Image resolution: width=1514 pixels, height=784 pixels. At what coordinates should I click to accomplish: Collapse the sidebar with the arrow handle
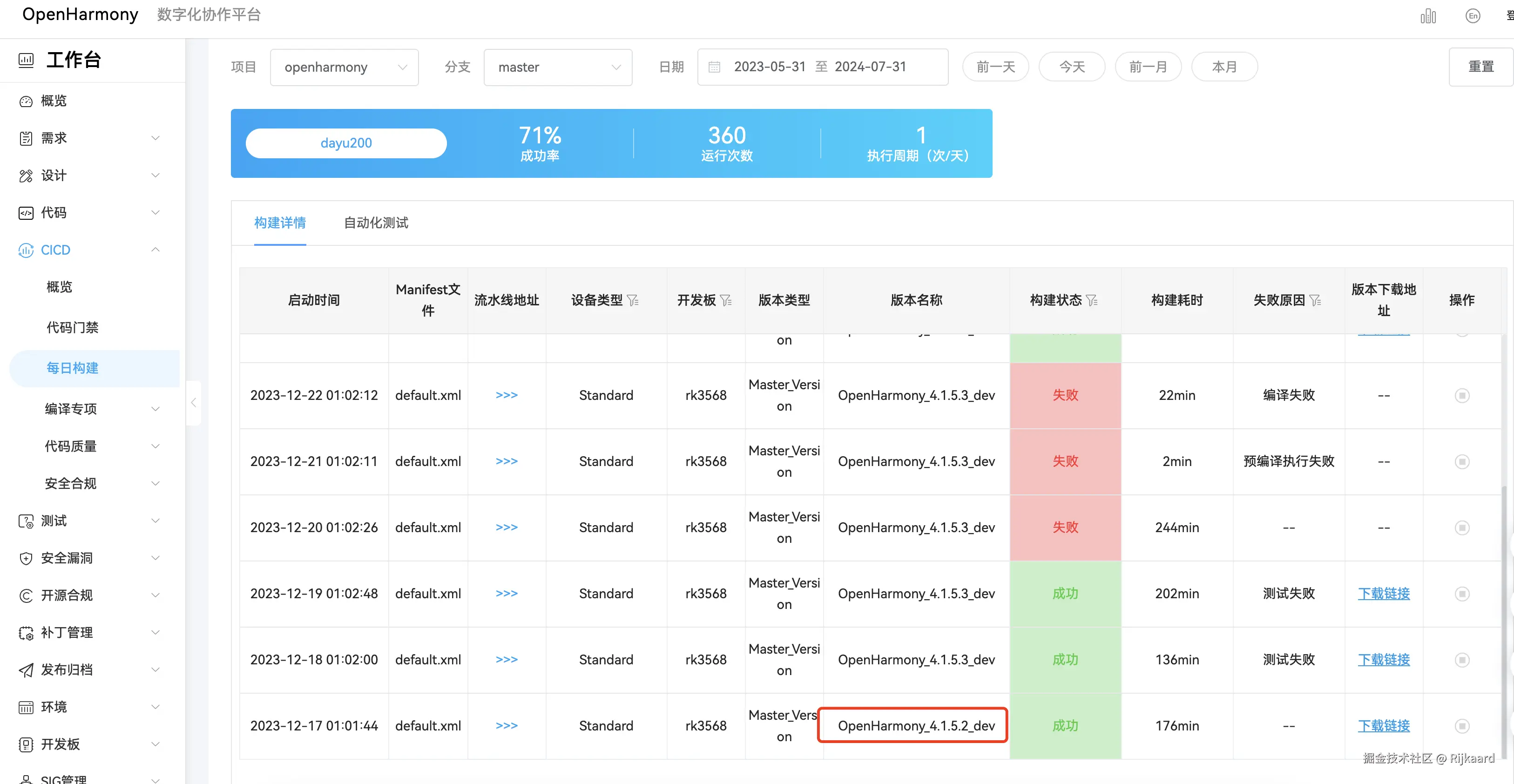pos(193,403)
